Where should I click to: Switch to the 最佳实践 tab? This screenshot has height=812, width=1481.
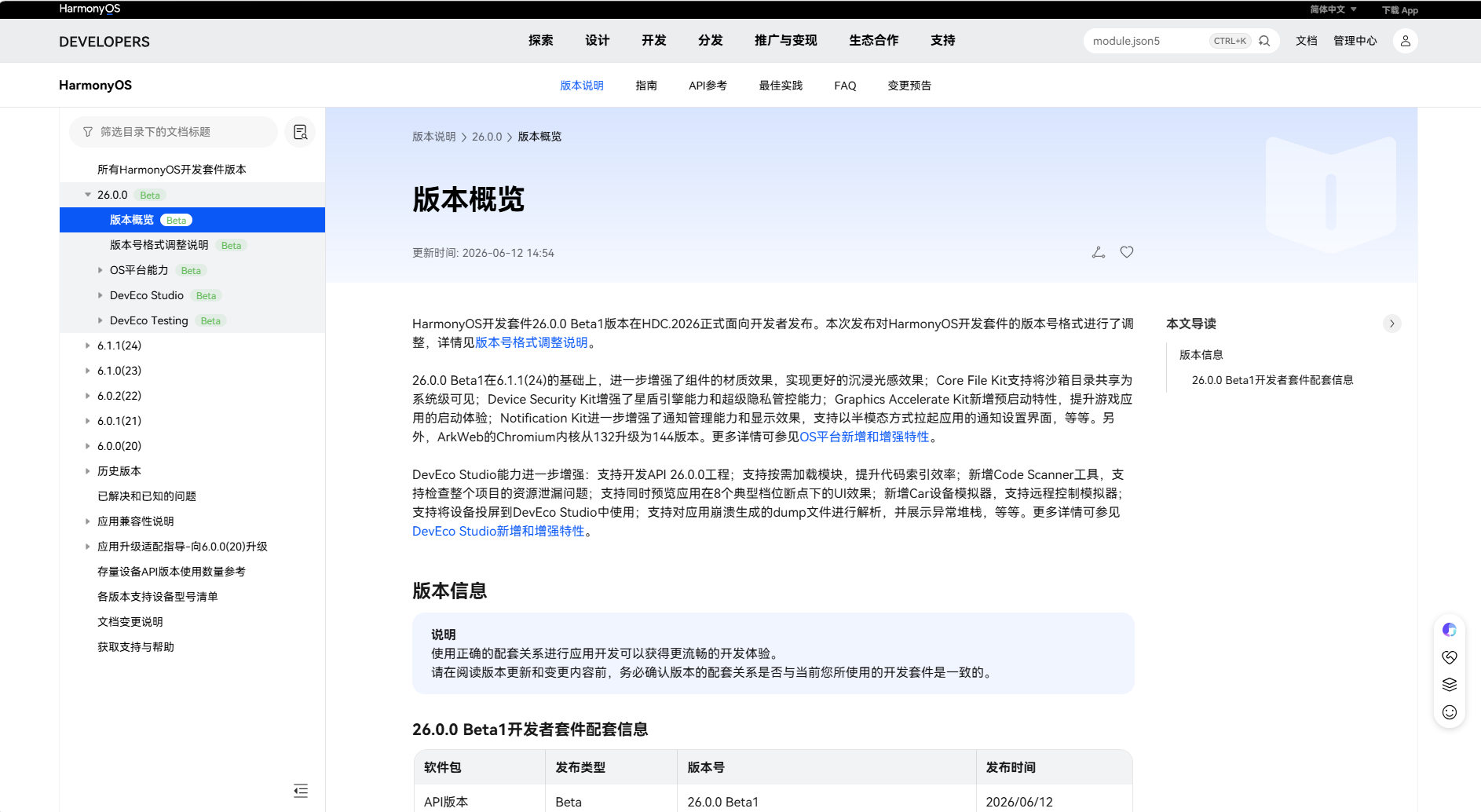[x=781, y=86]
